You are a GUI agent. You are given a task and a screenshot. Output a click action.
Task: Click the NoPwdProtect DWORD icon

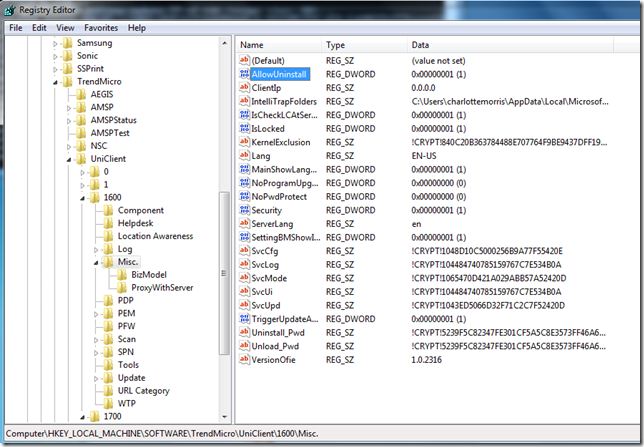click(x=244, y=196)
